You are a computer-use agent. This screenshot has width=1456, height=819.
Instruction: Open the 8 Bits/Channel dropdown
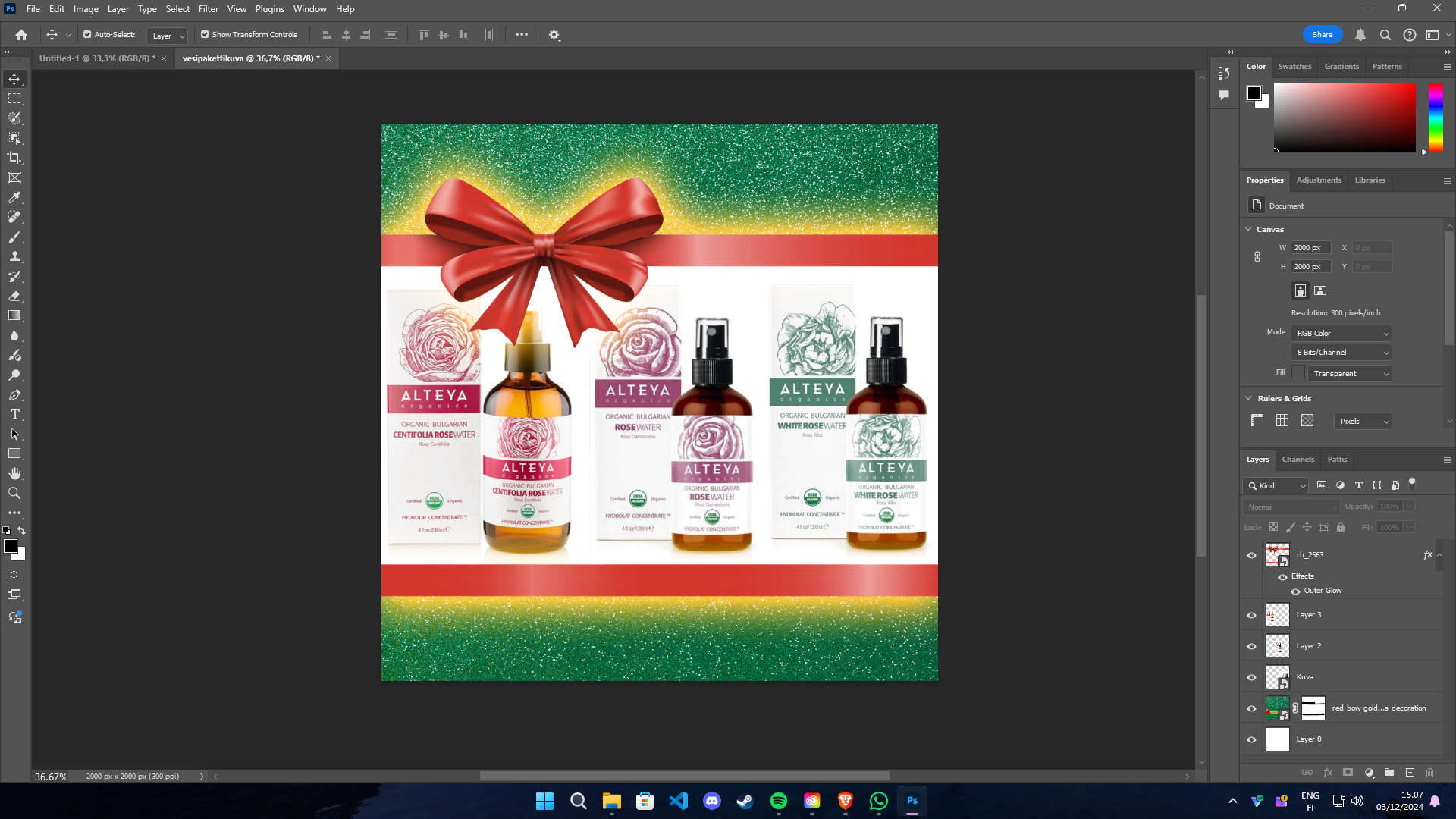pos(1341,352)
